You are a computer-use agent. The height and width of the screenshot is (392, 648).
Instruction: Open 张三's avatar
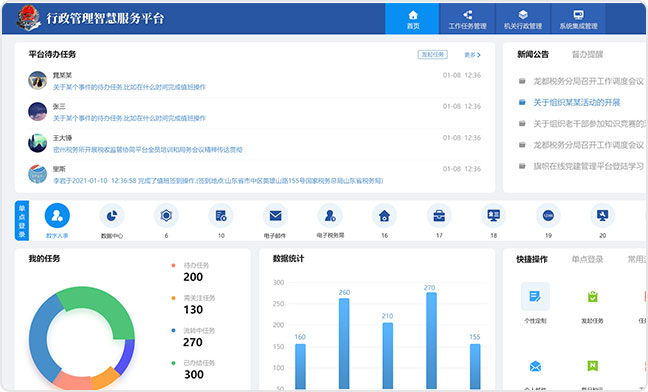point(37,112)
